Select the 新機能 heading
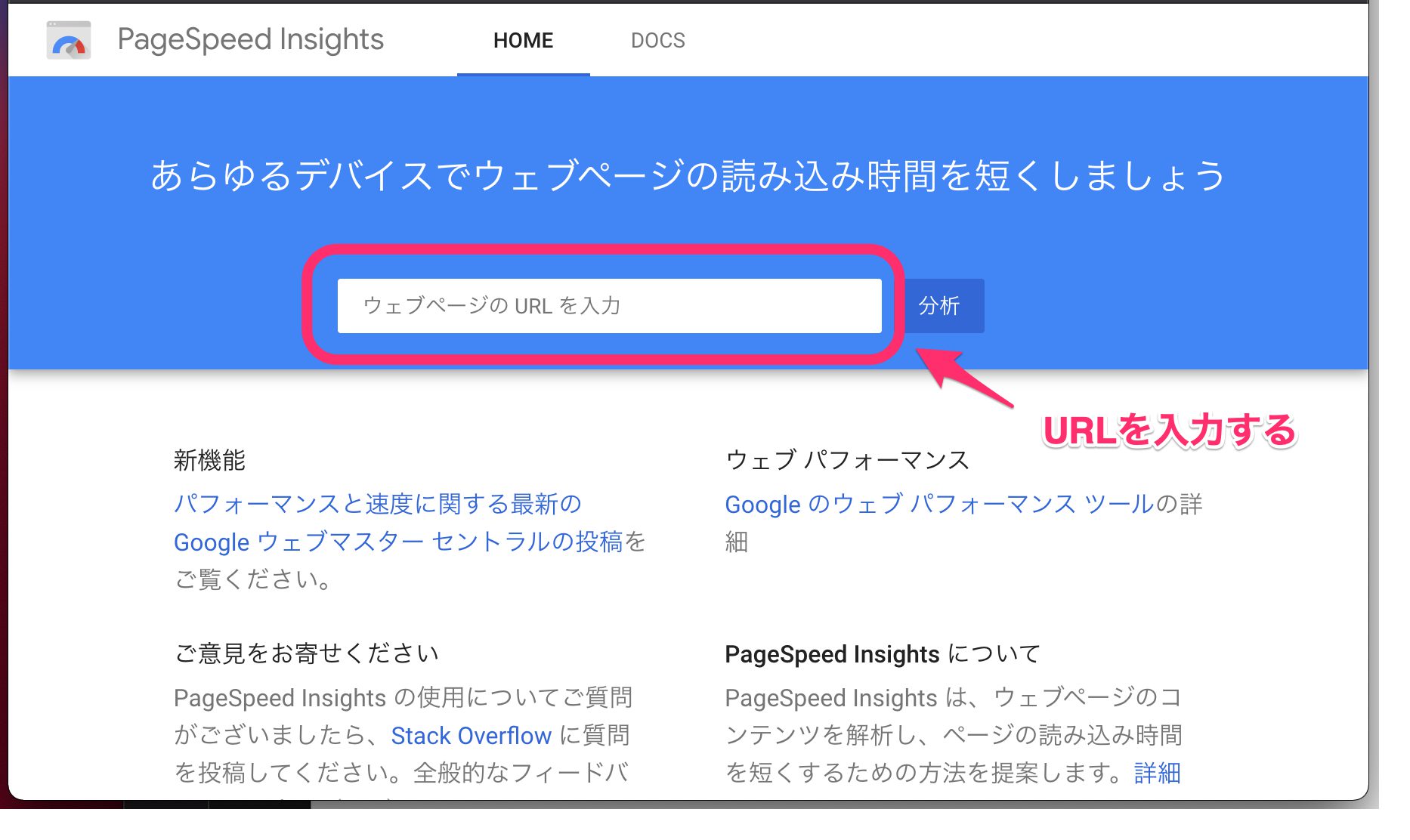This screenshot has height=840, width=1410. [x=209, y=460]
